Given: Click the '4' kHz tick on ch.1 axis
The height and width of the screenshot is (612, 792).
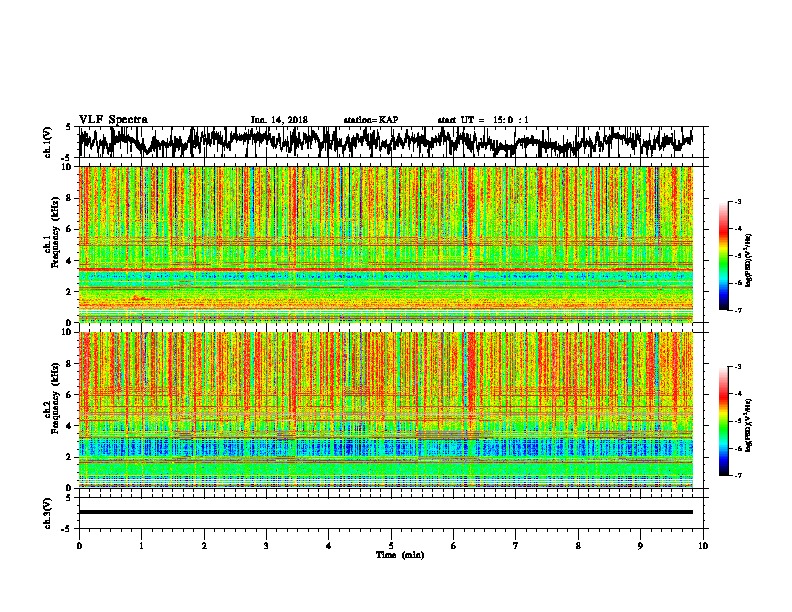Looking at the screenshot, I should [x=69, y=261].
